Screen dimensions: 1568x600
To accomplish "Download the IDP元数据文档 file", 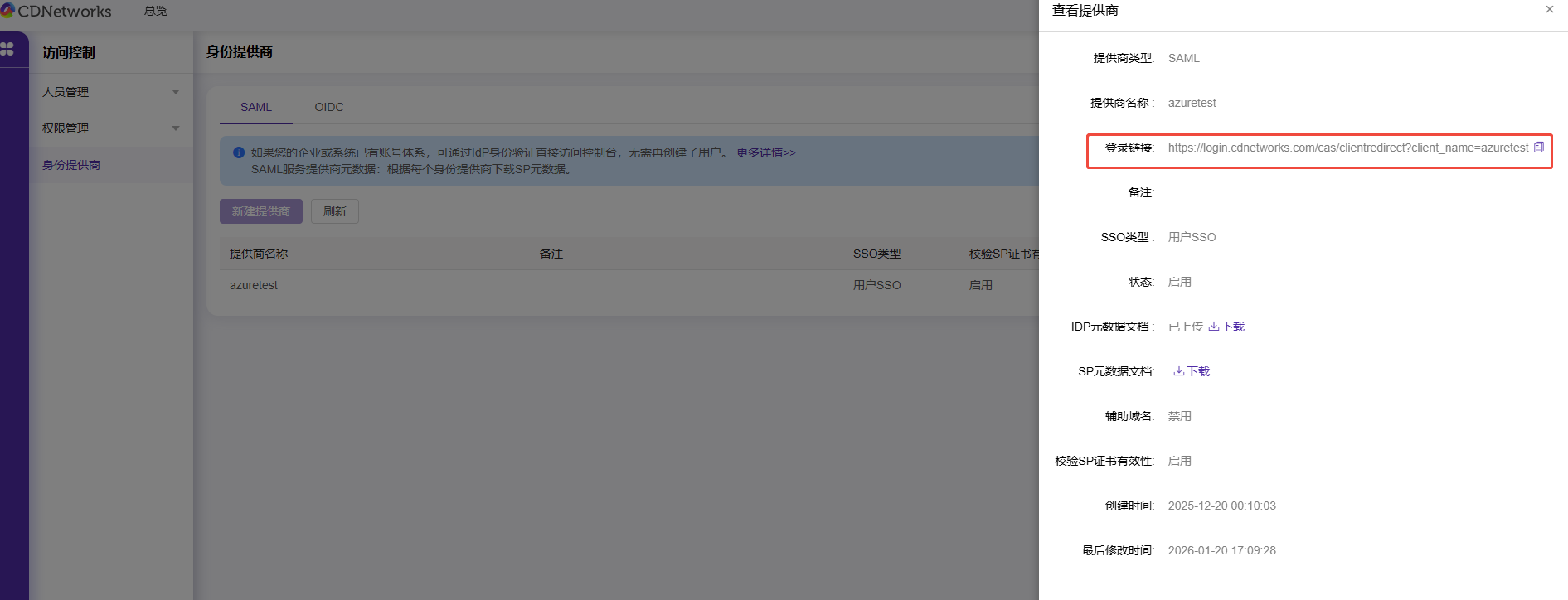I will coord(1226,327).
